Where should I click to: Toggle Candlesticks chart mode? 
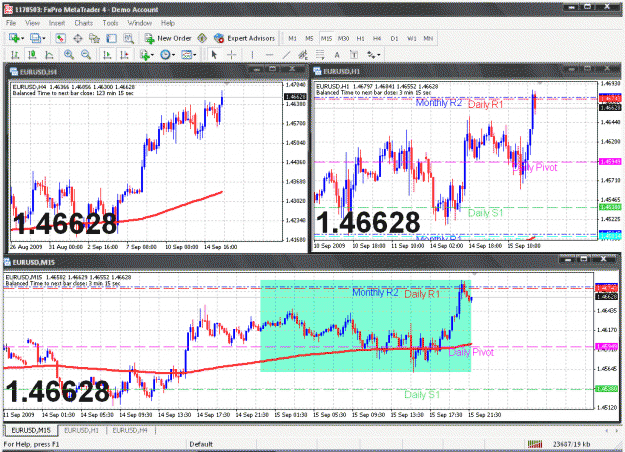(x=32, y=55)
